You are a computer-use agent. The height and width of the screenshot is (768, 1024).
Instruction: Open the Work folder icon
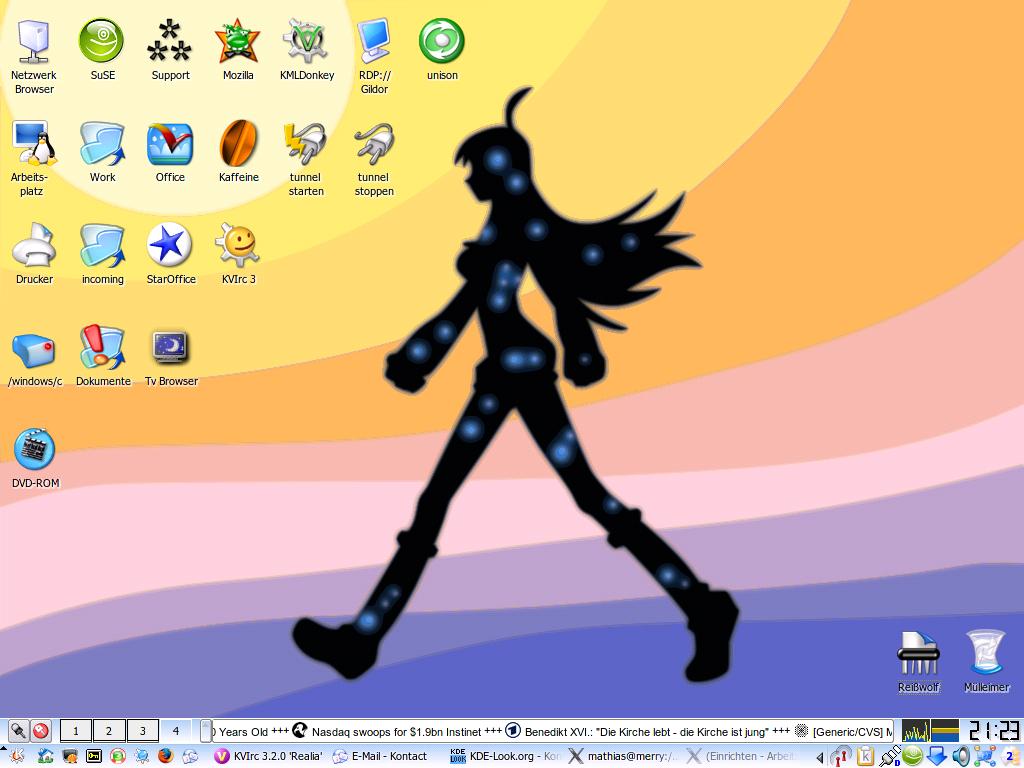[x=103, y=152]
